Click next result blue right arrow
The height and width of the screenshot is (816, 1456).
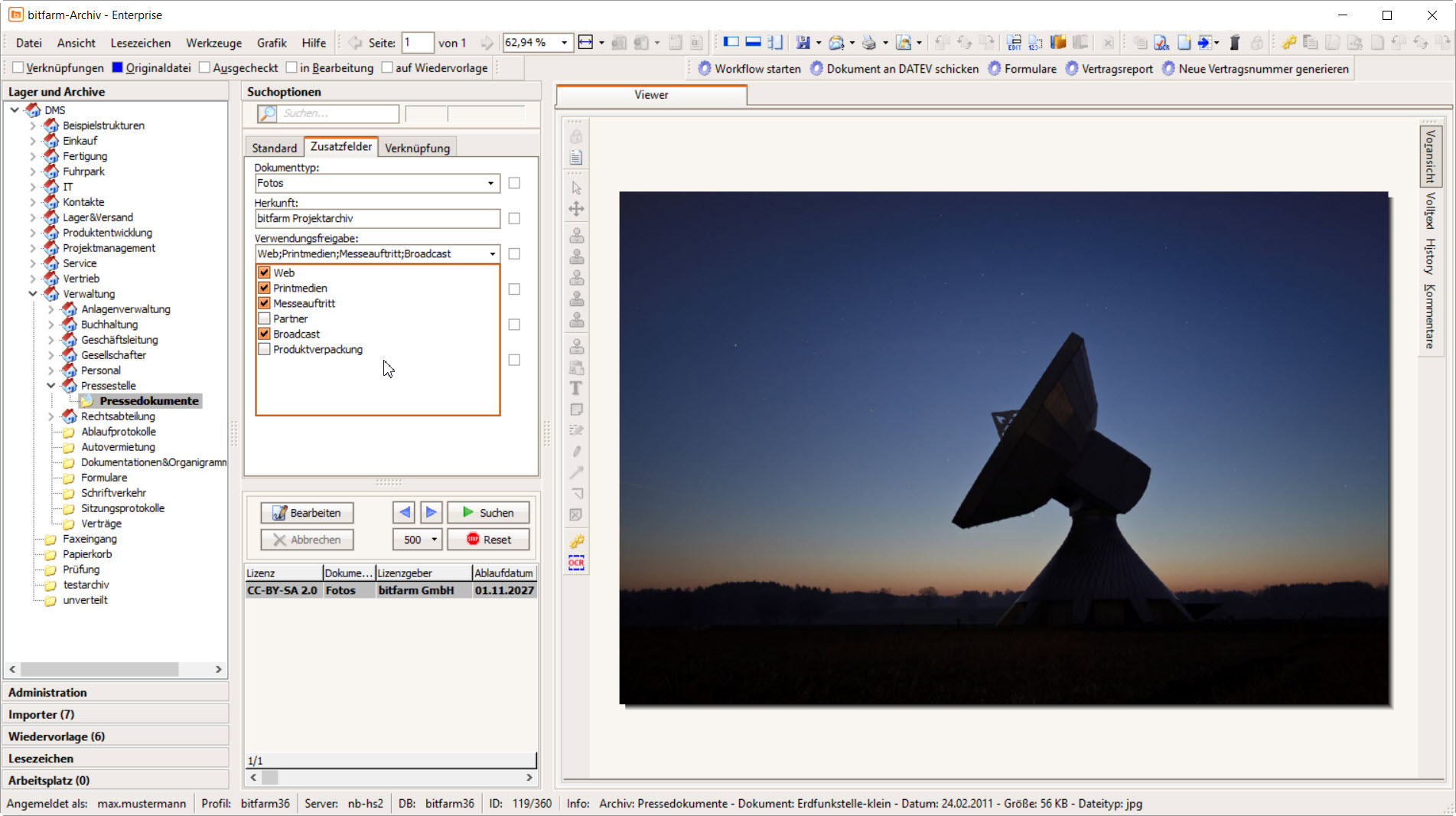[431, 512]
